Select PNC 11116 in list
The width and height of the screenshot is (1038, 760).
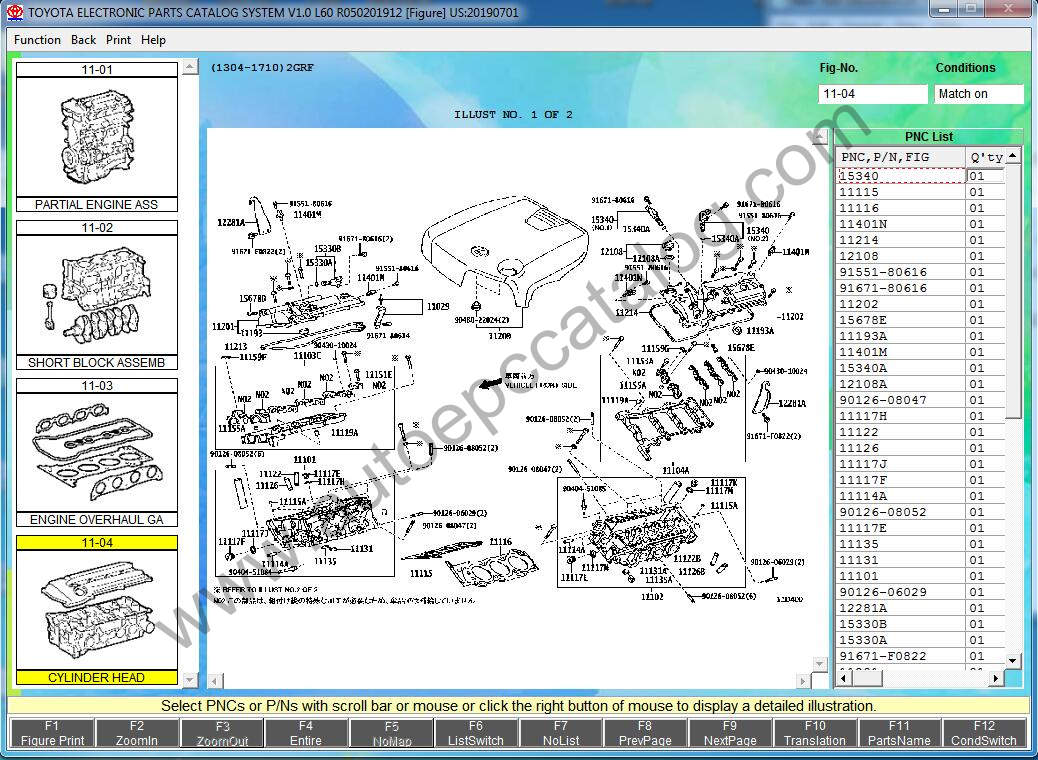pos(920,208)
